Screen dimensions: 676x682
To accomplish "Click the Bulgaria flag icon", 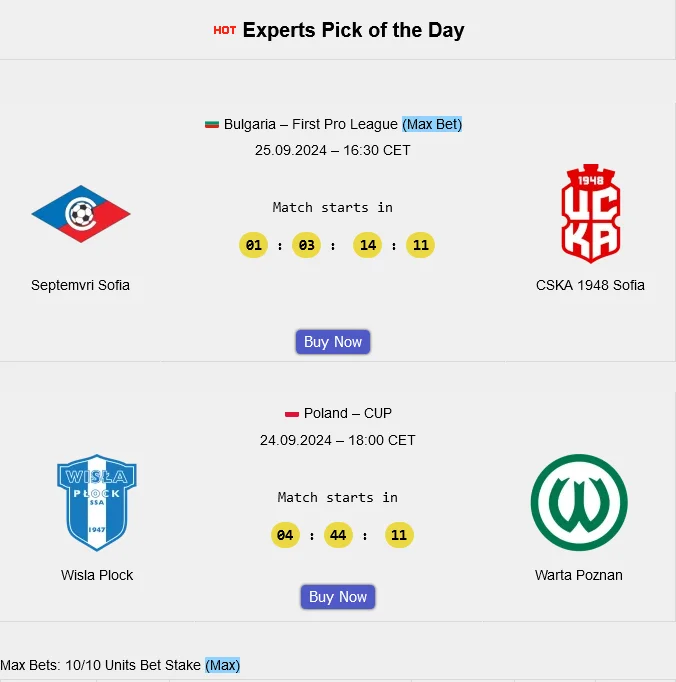I will 212,125.
